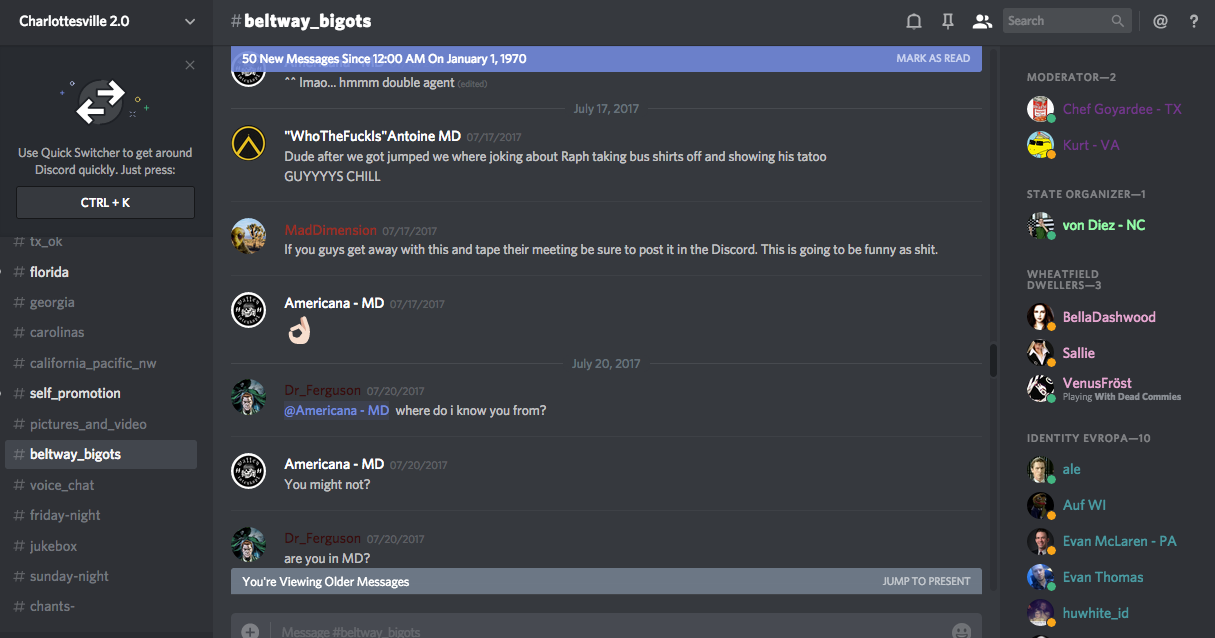Jump to Present in message banner
The height and width of the screenshot is (638, 1215).
926,581
